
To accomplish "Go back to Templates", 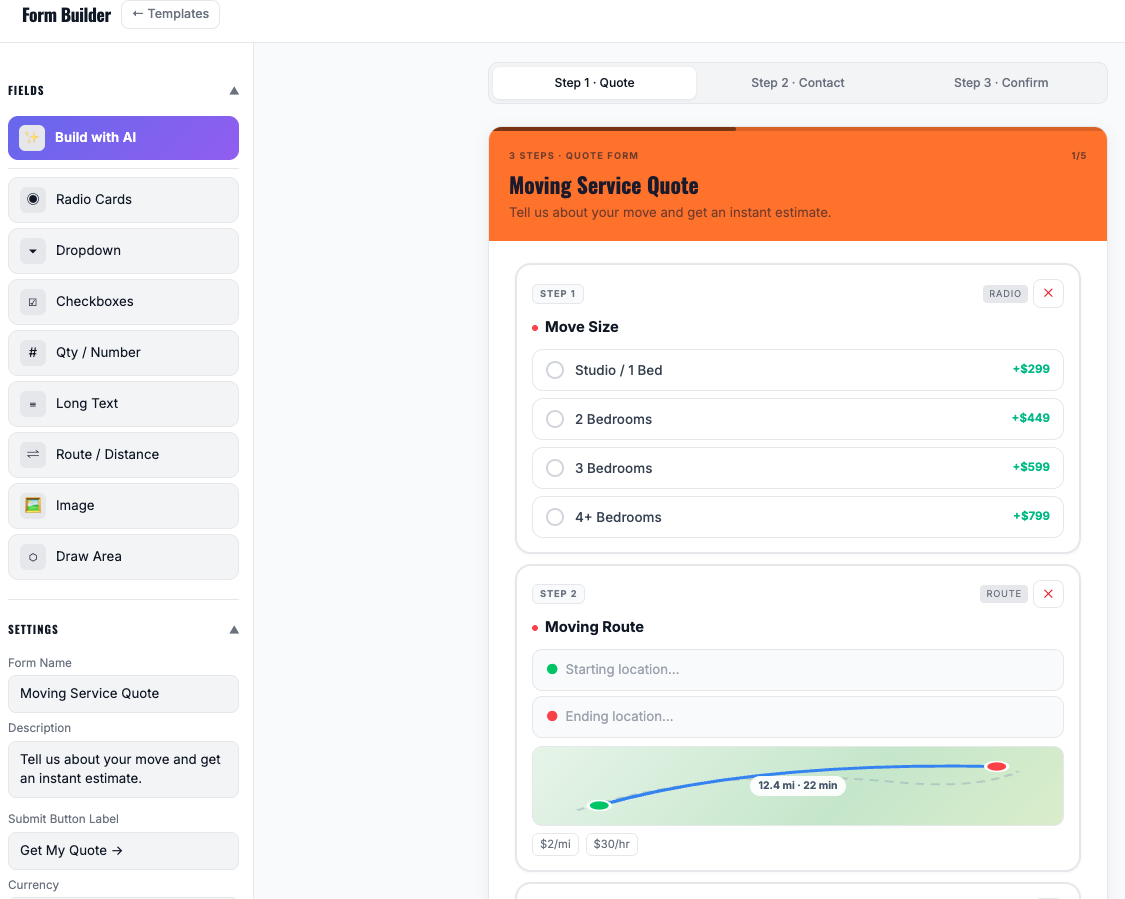I will coord(170,14).
